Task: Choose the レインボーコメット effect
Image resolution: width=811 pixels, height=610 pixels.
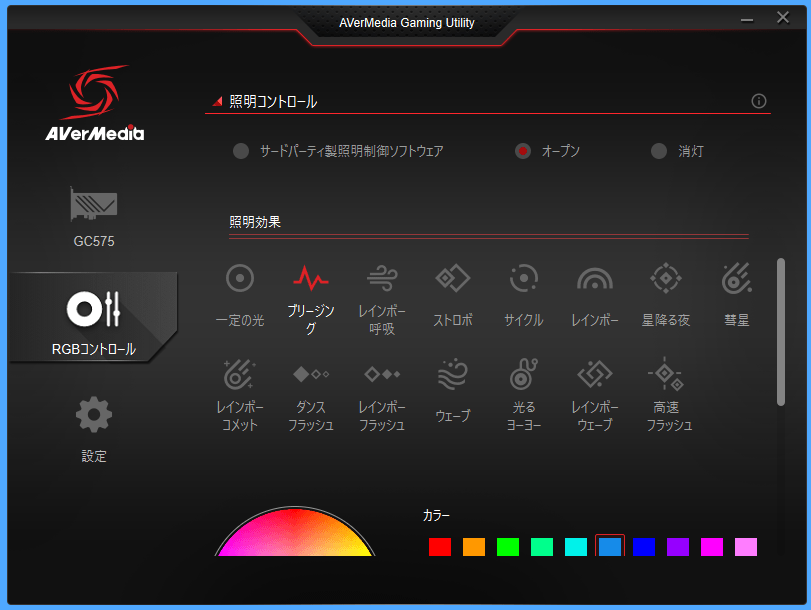Action: 240,395
